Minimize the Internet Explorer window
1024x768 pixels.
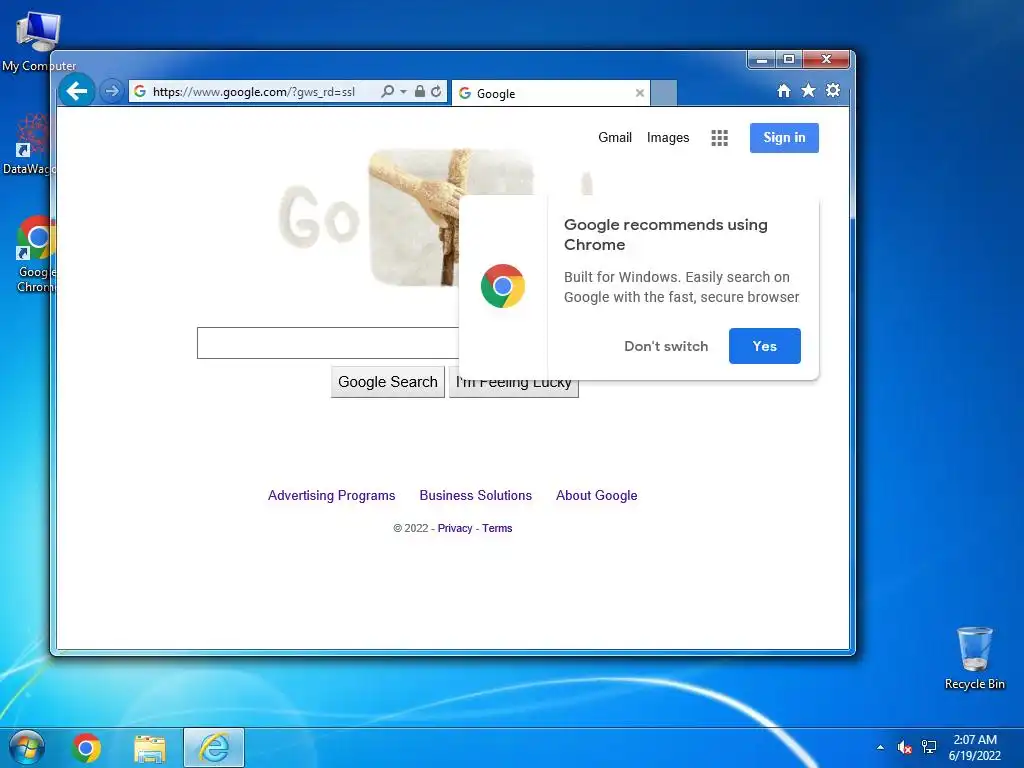(x=761, y=59)
